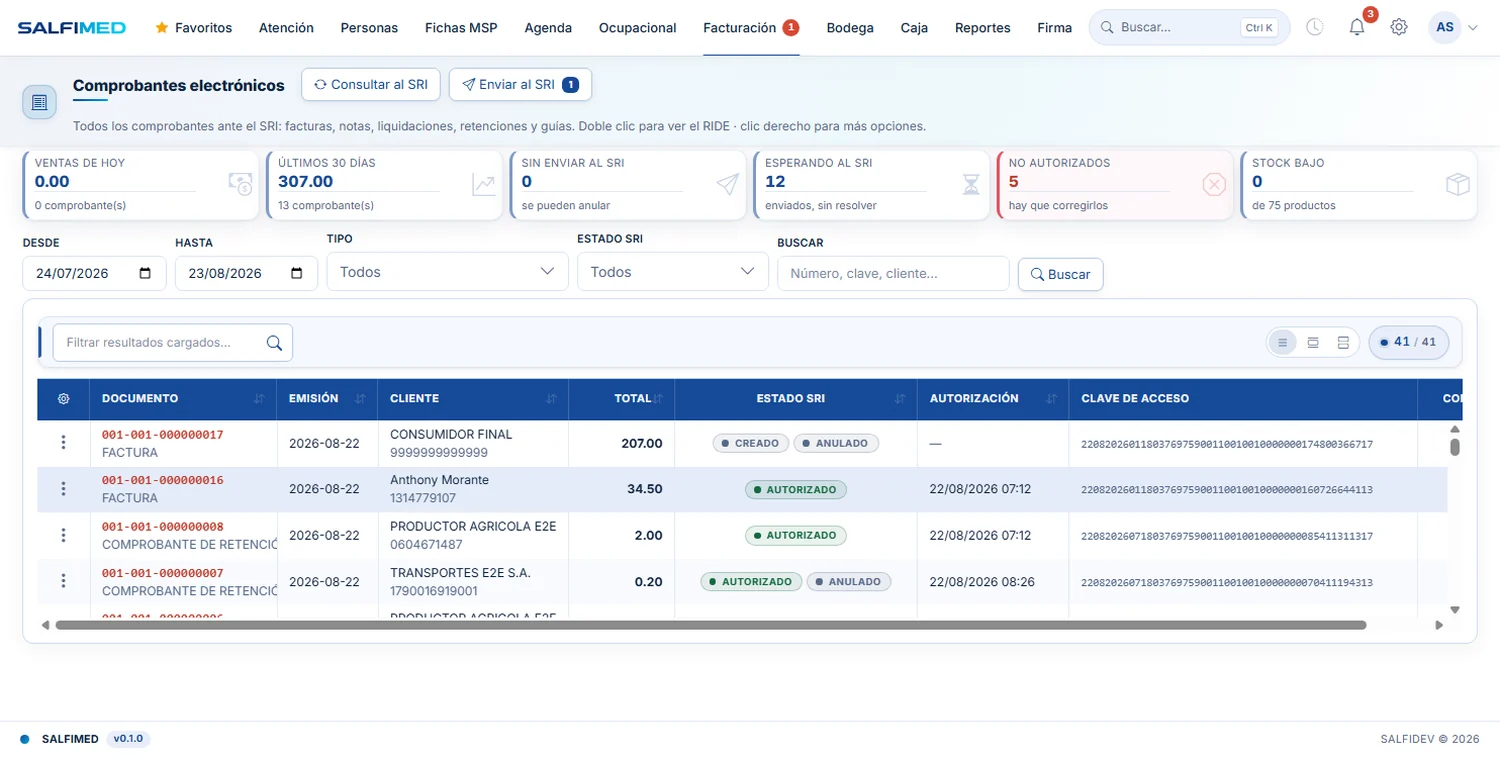This screenshot has width=1500, height=757.
Task: Click the table column settings gear icon
Action: pos(64,399)
